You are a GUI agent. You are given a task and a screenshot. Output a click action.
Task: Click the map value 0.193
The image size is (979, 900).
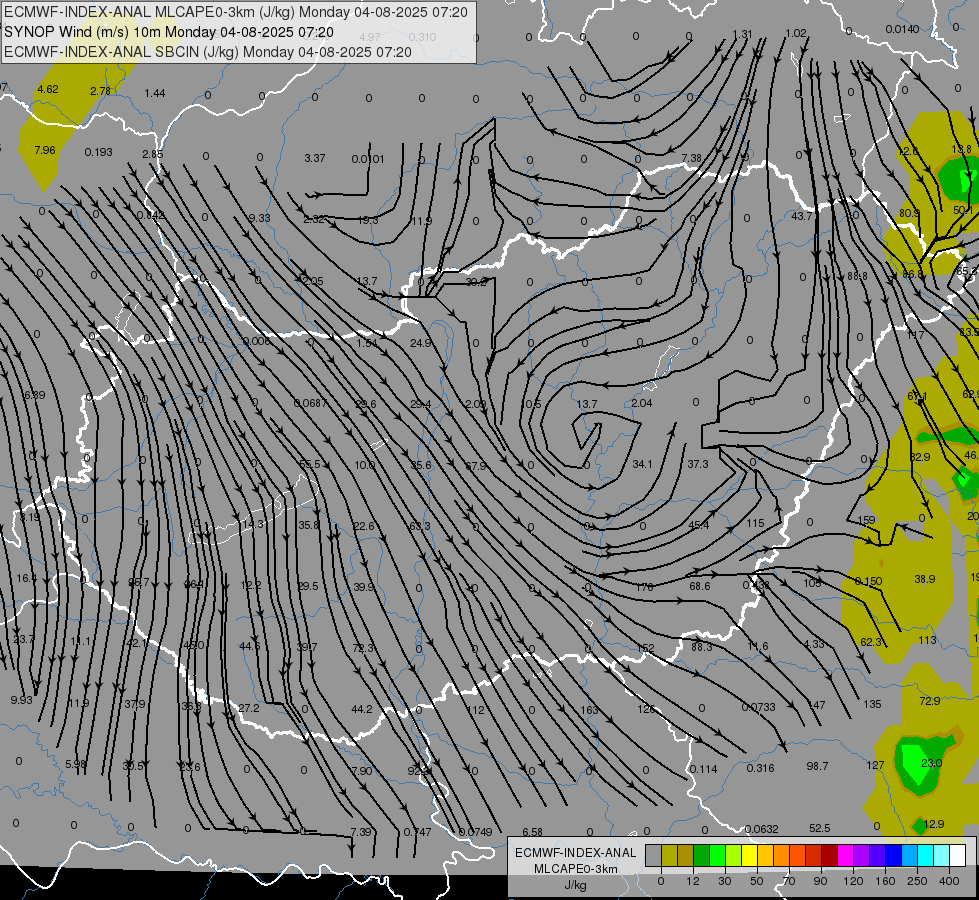click(x=98, y=152)
